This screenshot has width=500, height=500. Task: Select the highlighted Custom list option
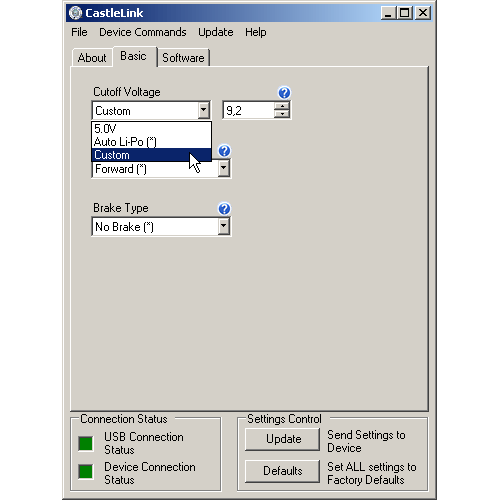click(151, 155)
